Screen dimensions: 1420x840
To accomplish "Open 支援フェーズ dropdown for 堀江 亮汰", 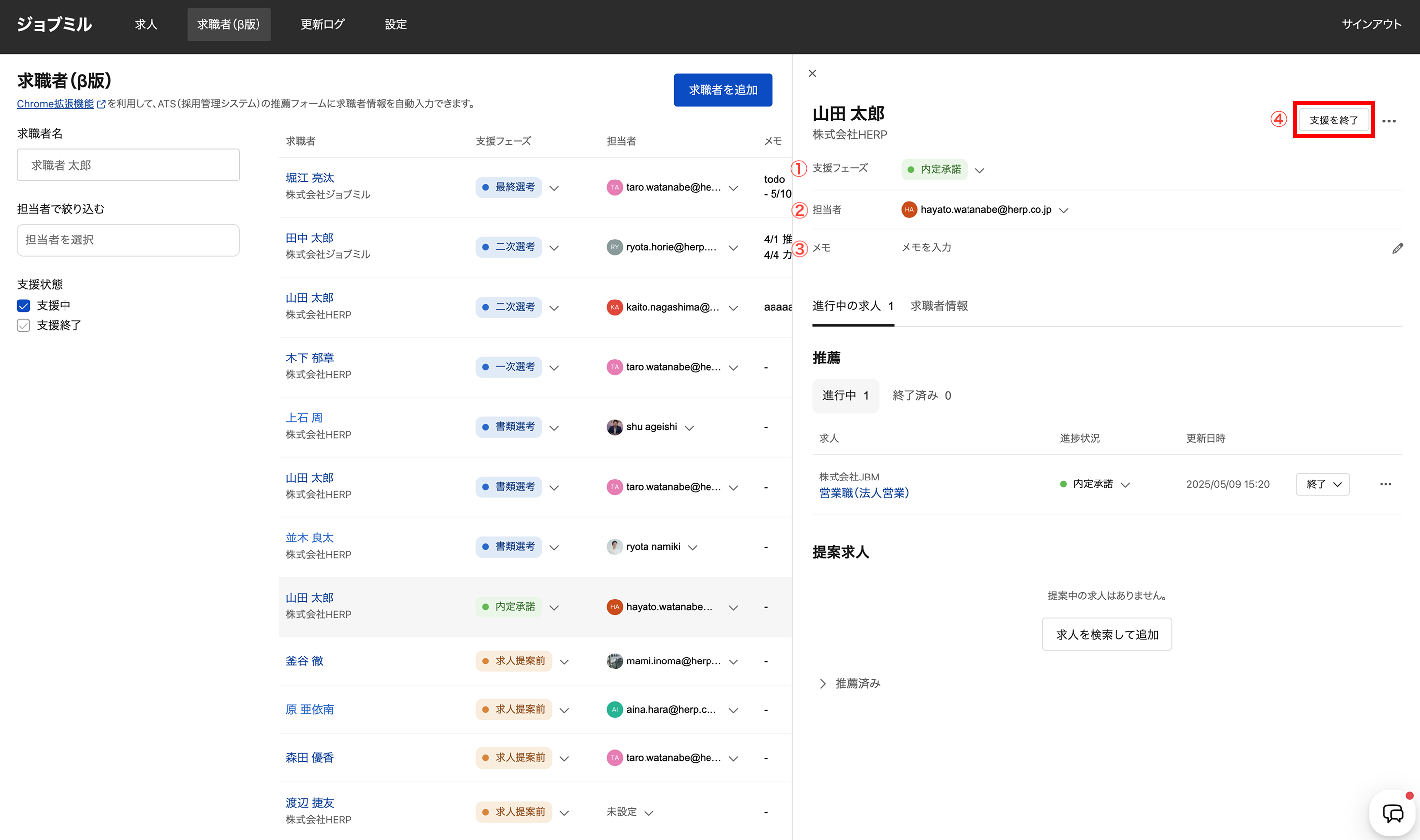I will (554, 188).
